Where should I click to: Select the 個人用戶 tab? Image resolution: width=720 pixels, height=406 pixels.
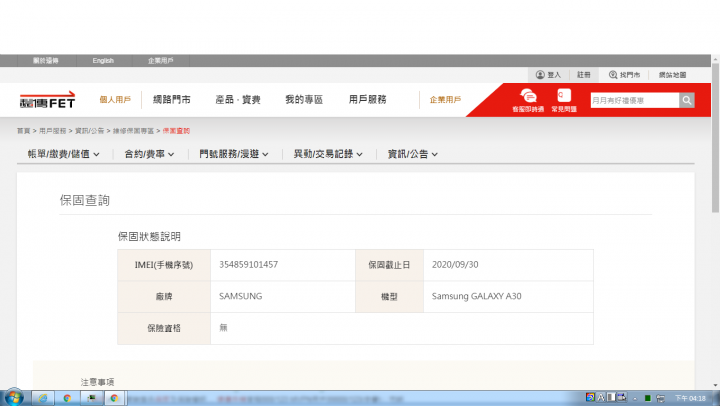[x=115, y=100]
